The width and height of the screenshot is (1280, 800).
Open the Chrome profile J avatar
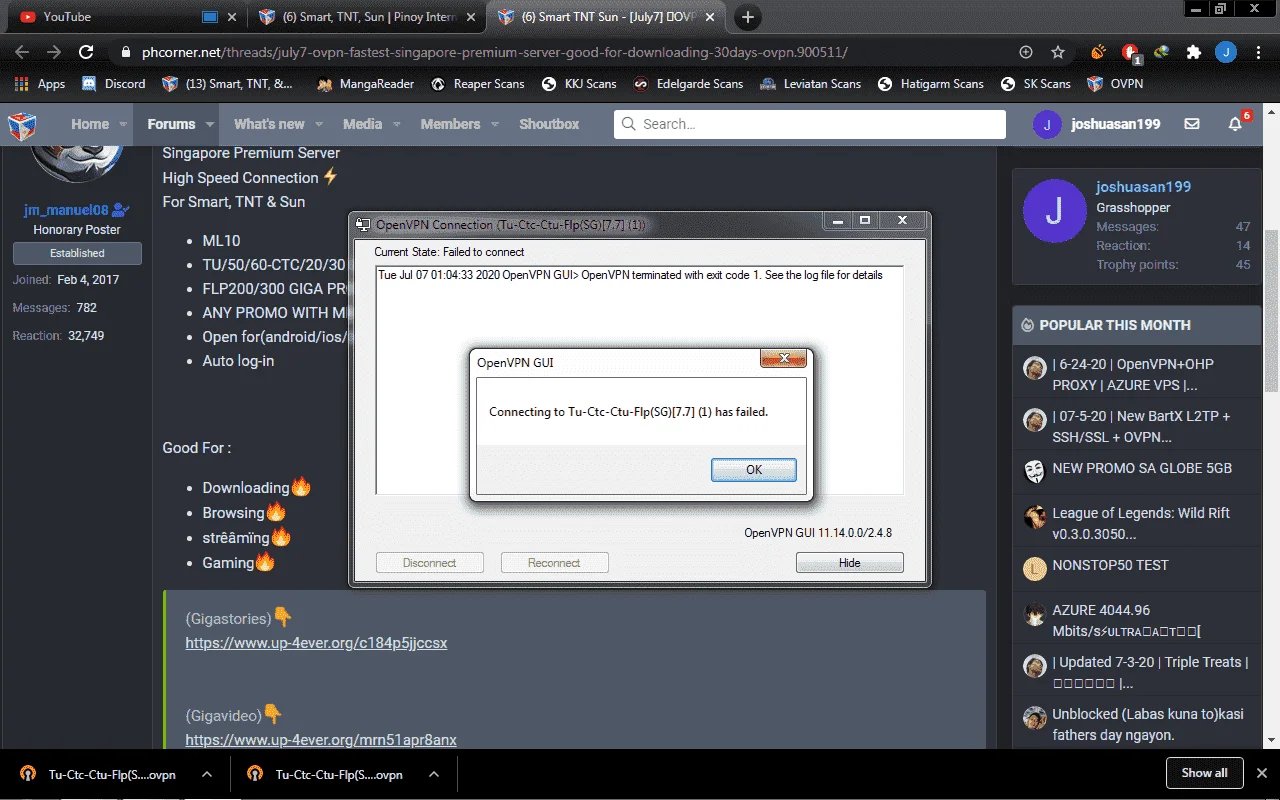[1226, 52]
